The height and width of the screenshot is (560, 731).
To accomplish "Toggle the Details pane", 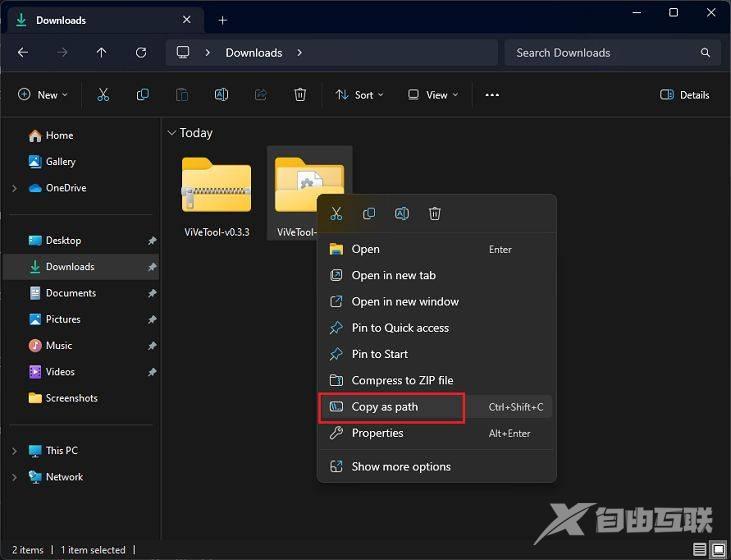I will click(x=684, y=95).
